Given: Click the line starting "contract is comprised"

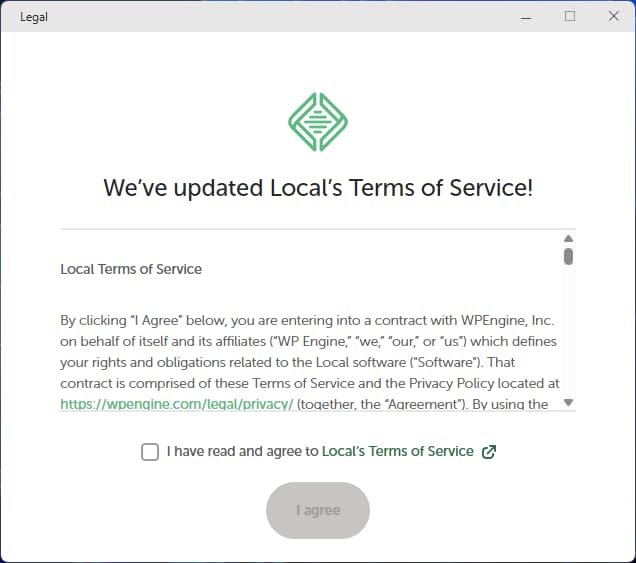Looking at the screenshot, I should click(x=309, y=383).
